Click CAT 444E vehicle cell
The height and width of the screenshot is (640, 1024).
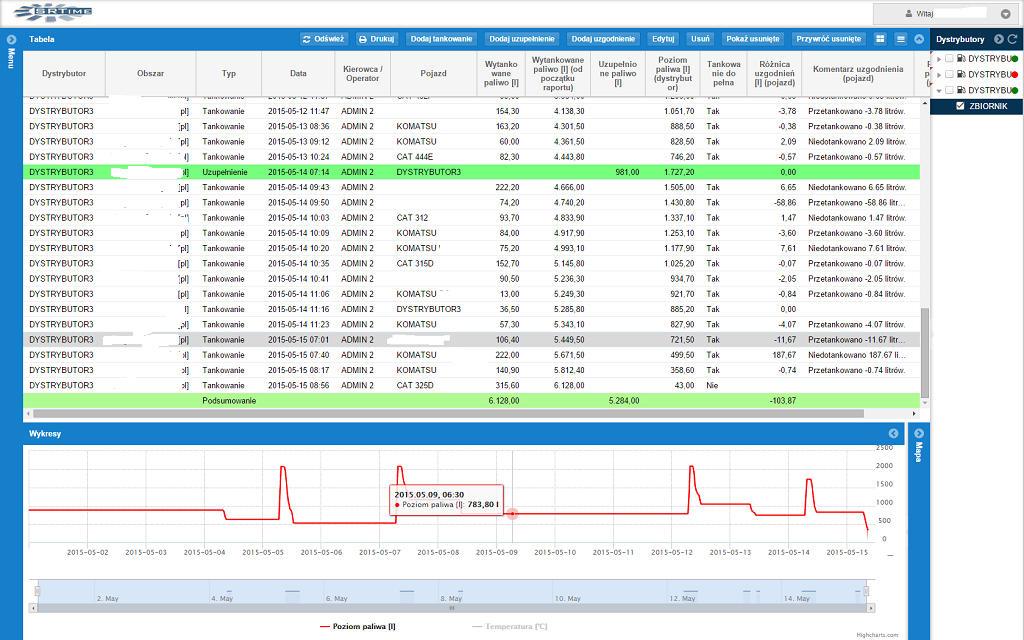pyautogui.click(x=415, y=157)
